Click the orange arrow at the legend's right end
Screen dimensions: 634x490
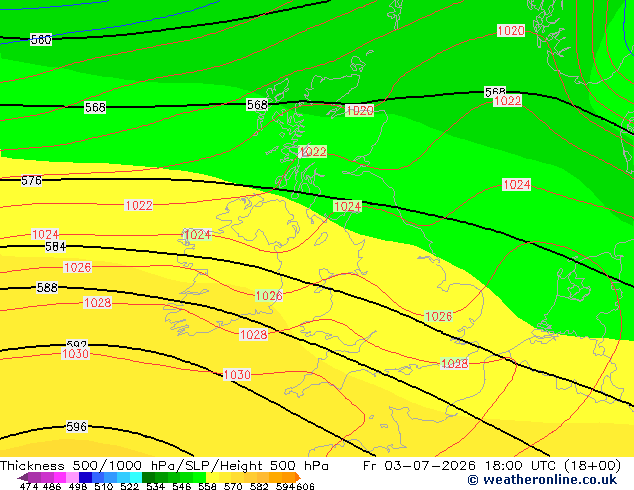click(x=298, y=477)
